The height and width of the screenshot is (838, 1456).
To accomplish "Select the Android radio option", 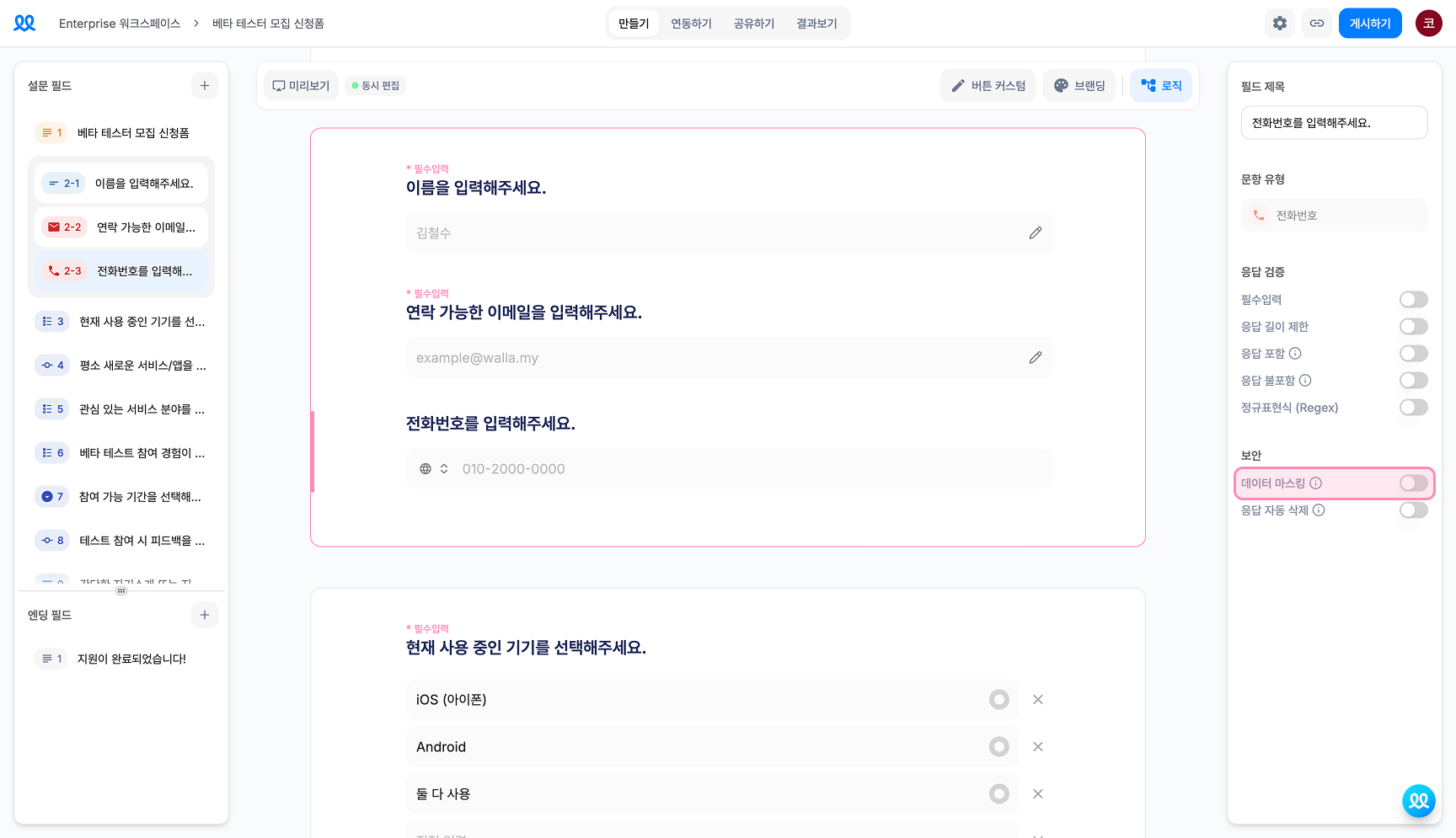I will (x=998, y=747).
